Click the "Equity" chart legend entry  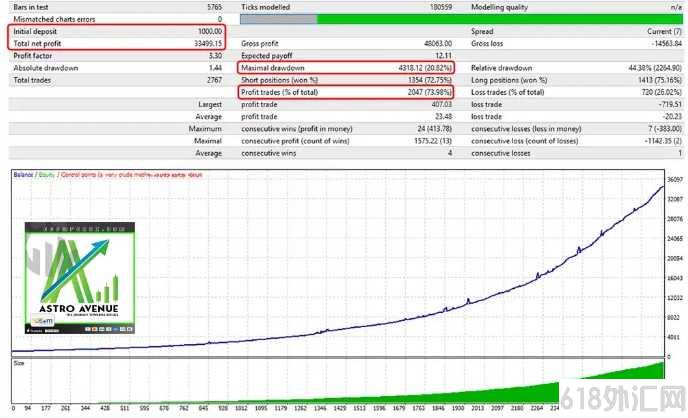pyautogui.click(x=47, y=175)
